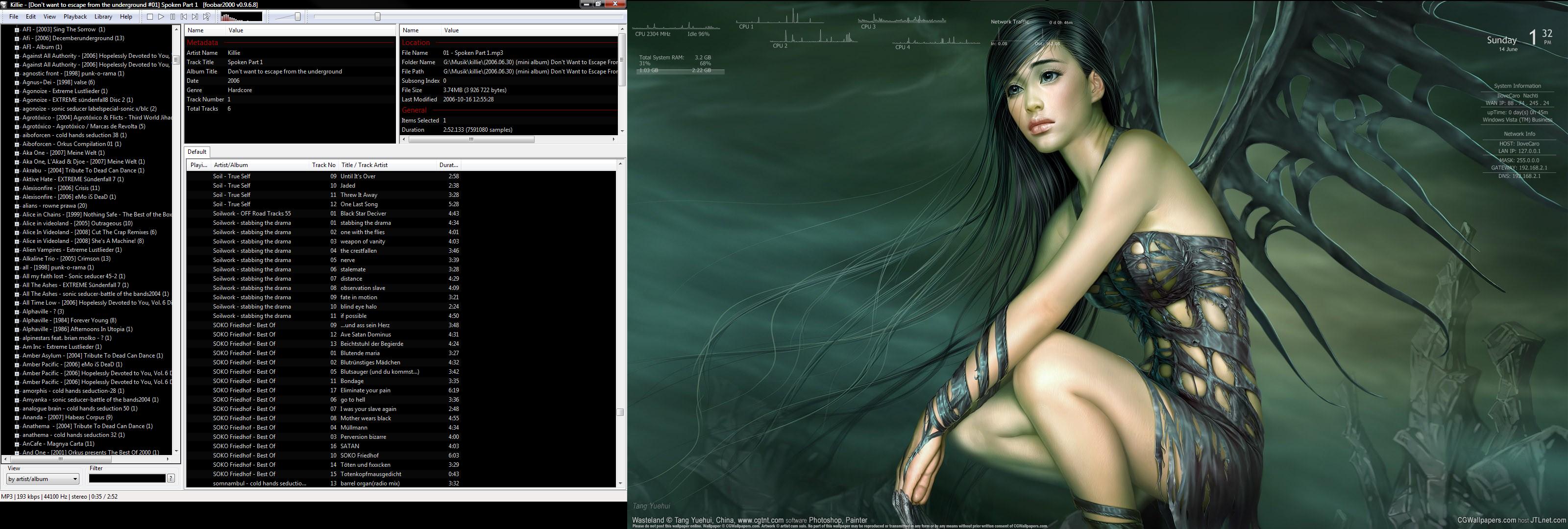Click the filter help question mark button

click(x=171, y=479)
